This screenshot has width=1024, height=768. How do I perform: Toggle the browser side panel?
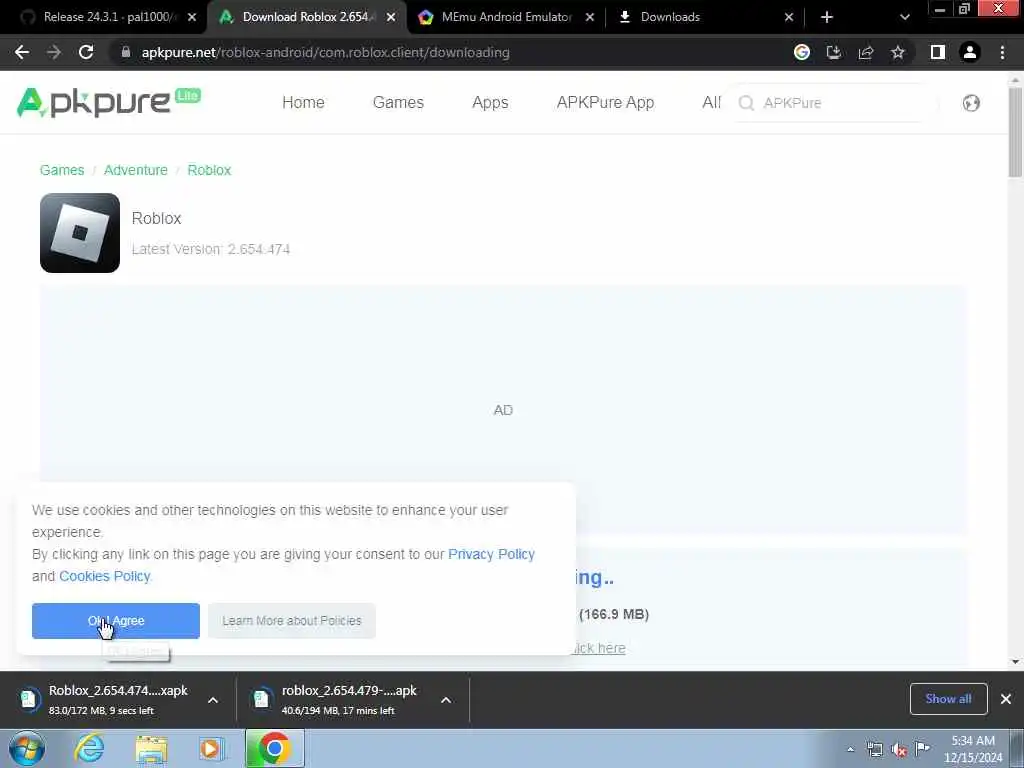point(938,52)
